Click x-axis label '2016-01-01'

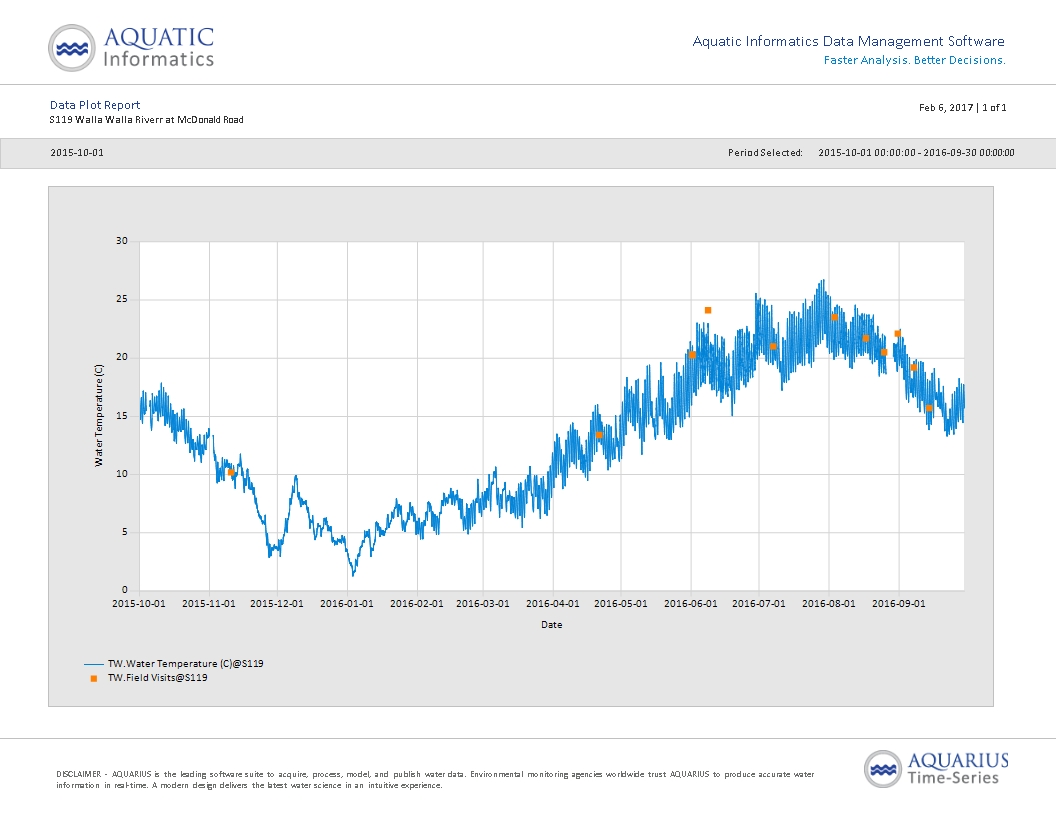coord(347,604)
